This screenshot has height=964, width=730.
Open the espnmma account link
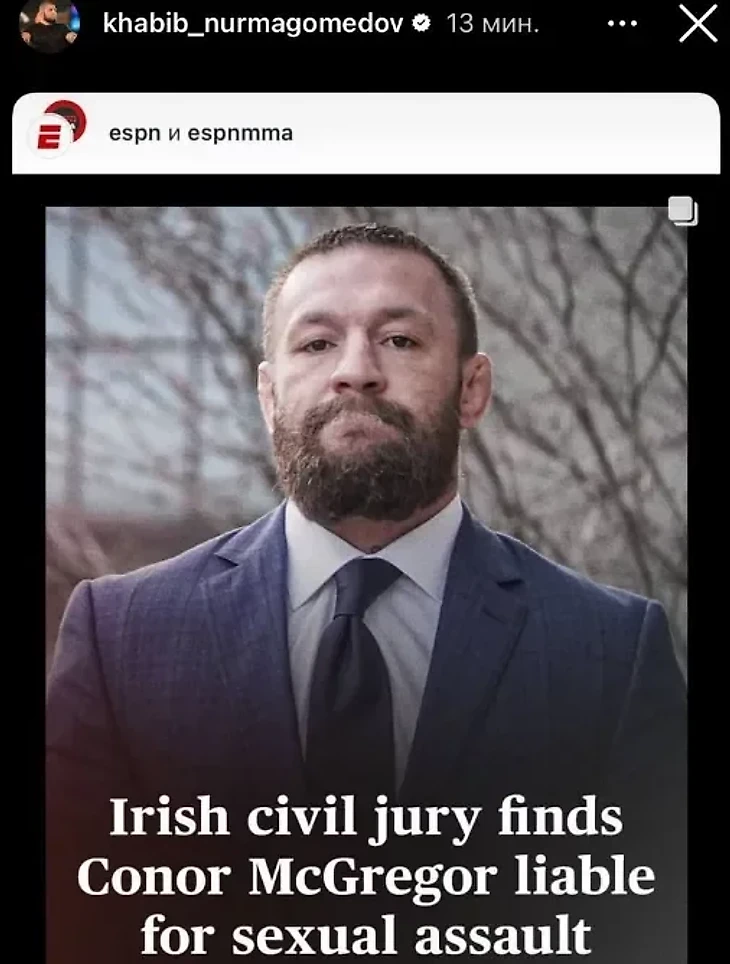pyautogui.click(x=240, y=133)
